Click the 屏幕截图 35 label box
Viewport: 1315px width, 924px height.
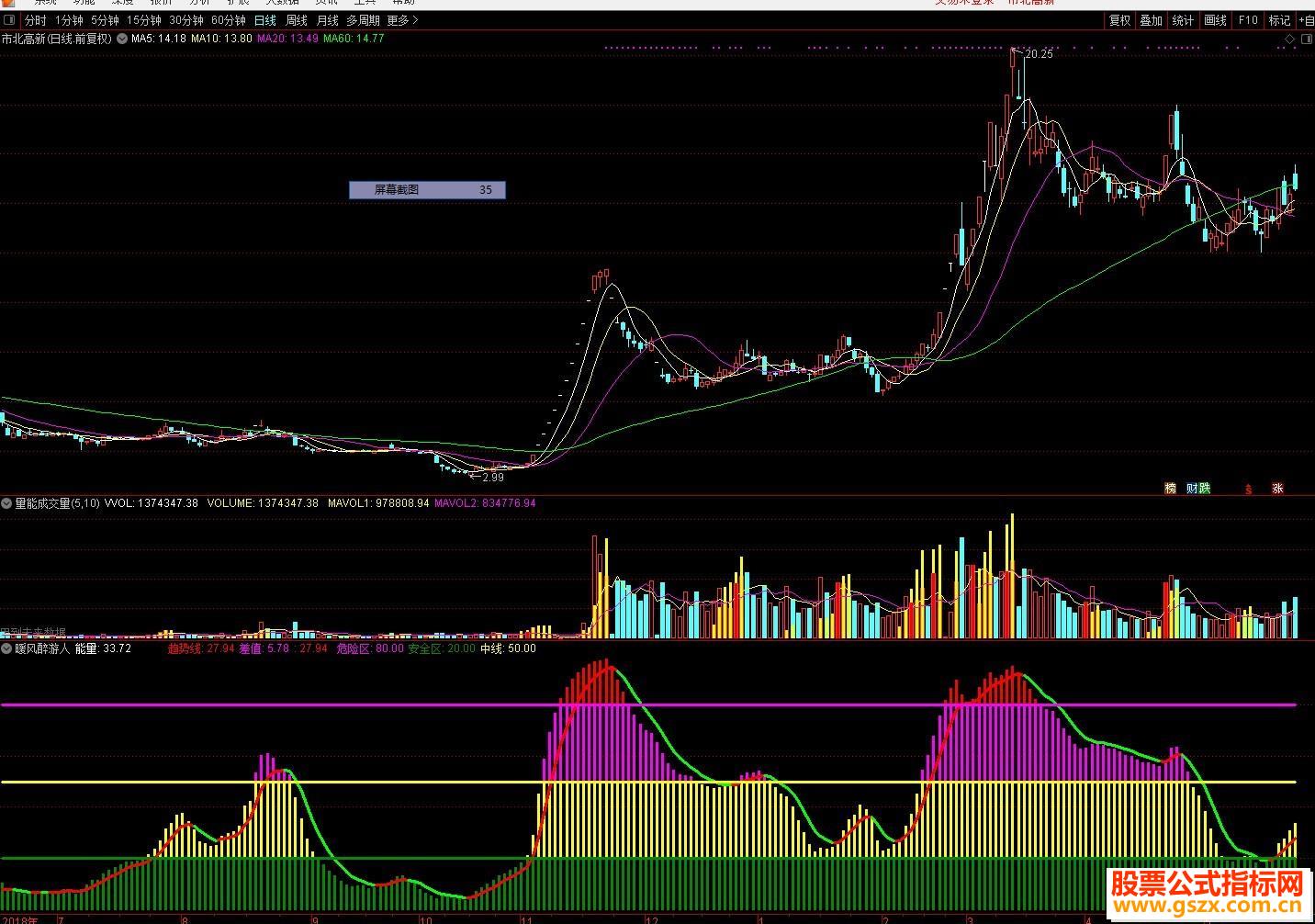click(x=427, y=189)
